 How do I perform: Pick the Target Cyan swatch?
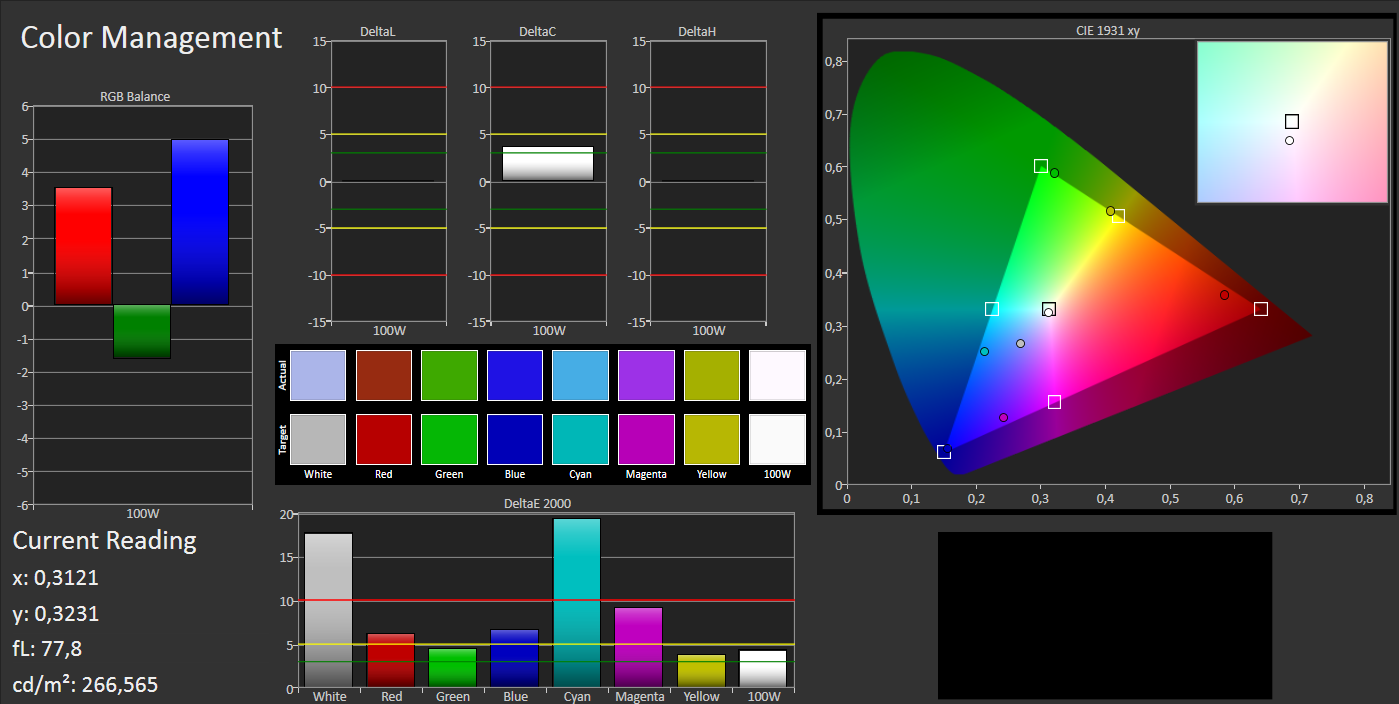tap(580, 439)
